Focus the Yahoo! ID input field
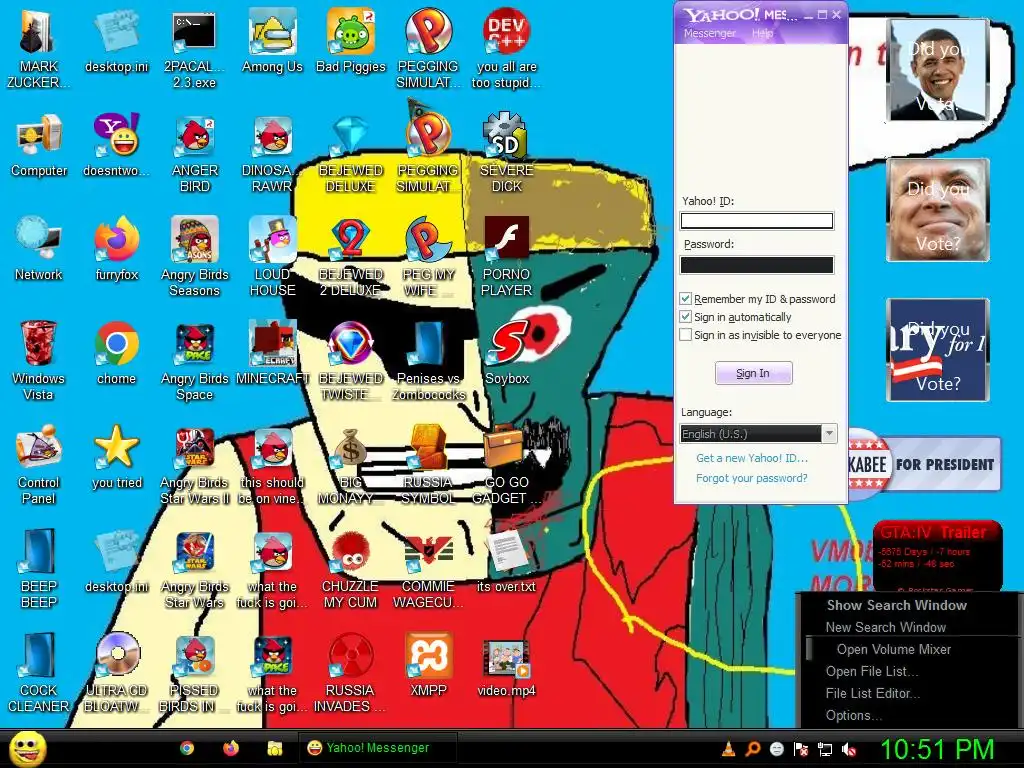Viewport: 1024px width, 768px height. pos(757,221)
